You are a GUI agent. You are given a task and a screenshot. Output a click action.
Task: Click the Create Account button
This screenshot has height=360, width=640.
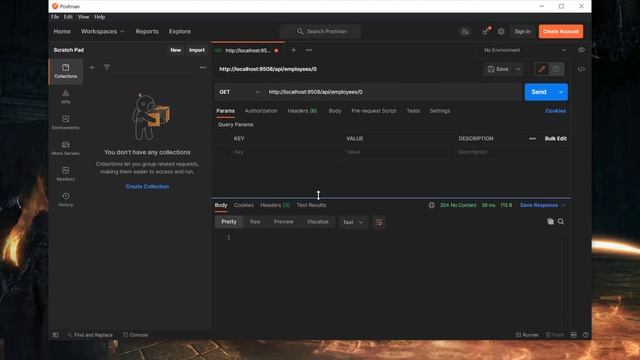point(561,31)
